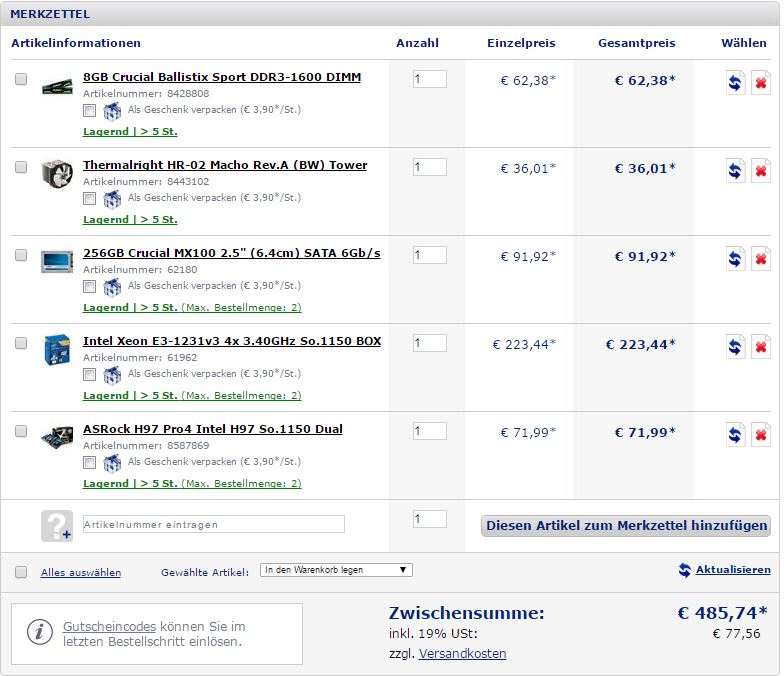Open the Versandkosten link
The width and height of the screenshot is (784, 676).
[462, 654]
